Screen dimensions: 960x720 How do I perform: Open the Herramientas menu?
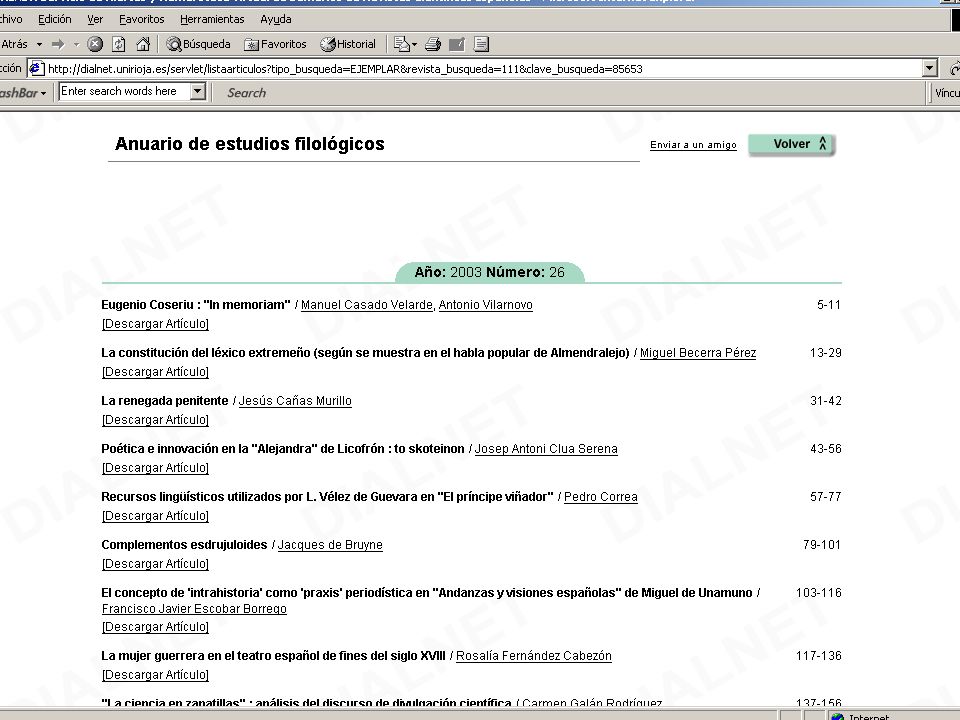pos(212,20)
